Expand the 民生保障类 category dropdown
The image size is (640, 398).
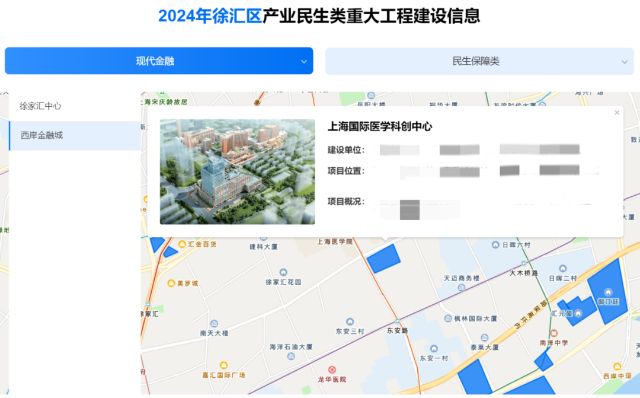point(479,61)
